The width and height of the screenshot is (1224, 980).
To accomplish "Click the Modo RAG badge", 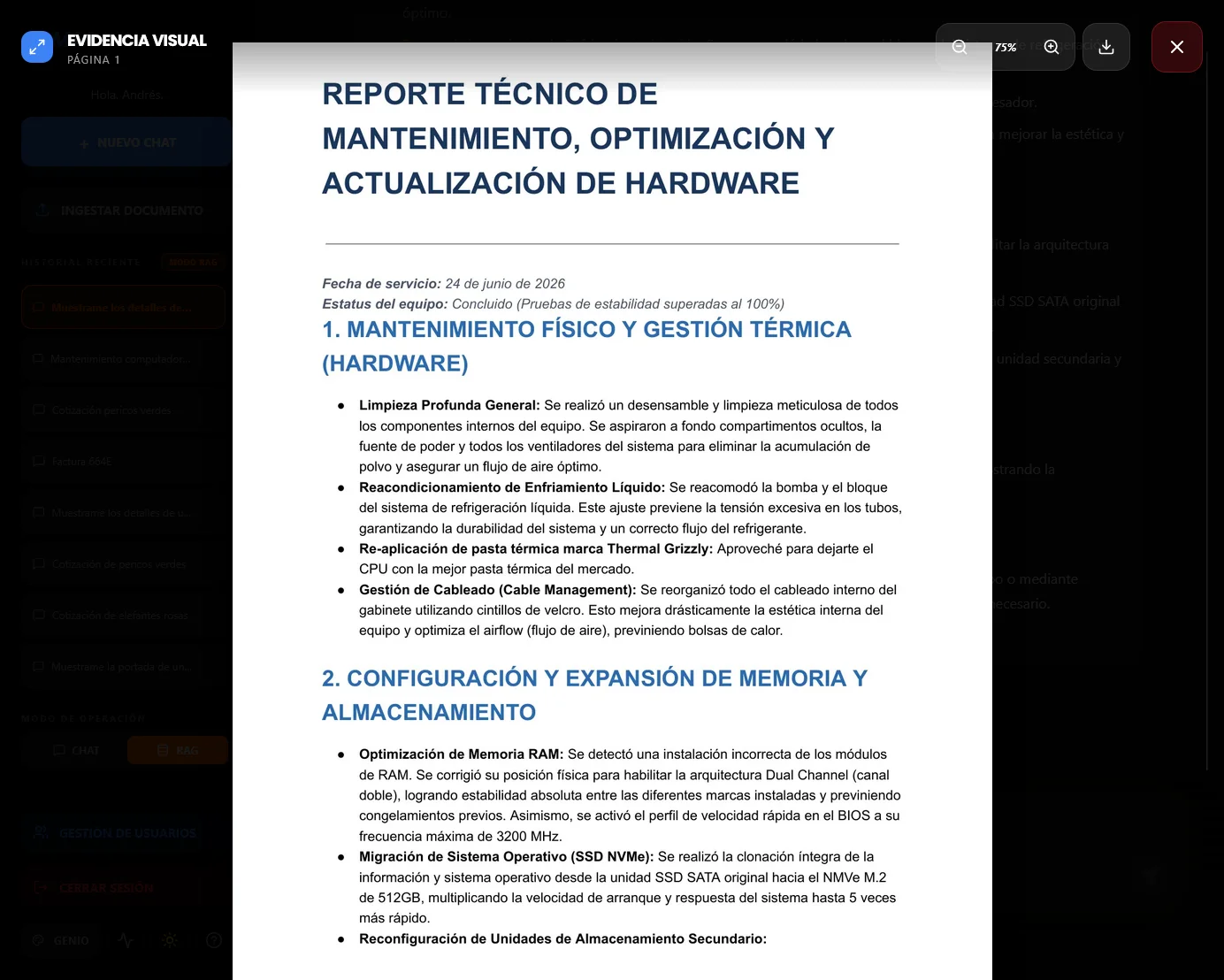I will 193,263.
